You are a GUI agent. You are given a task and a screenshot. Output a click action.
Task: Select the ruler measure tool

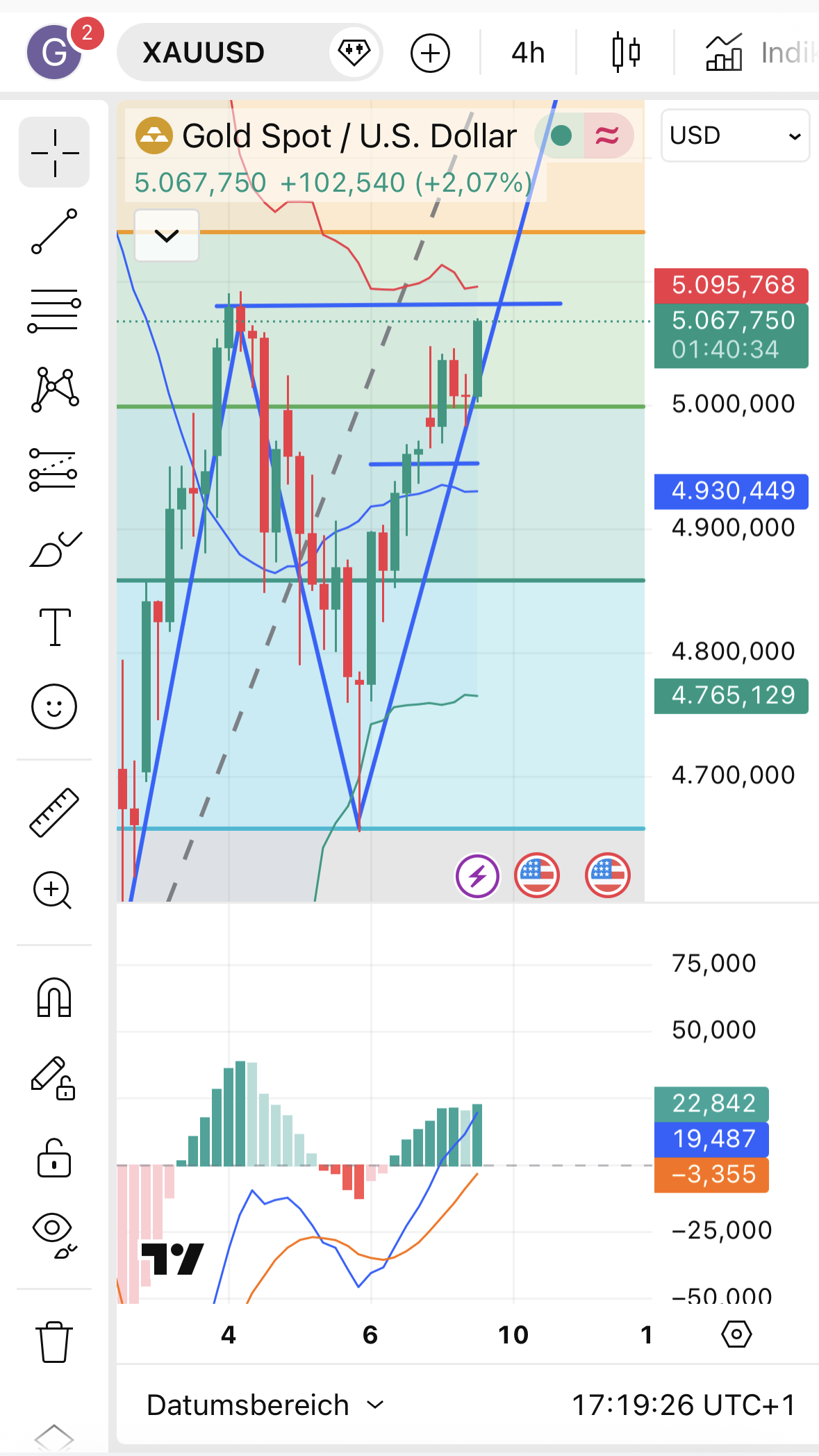(x=54, y=812)
